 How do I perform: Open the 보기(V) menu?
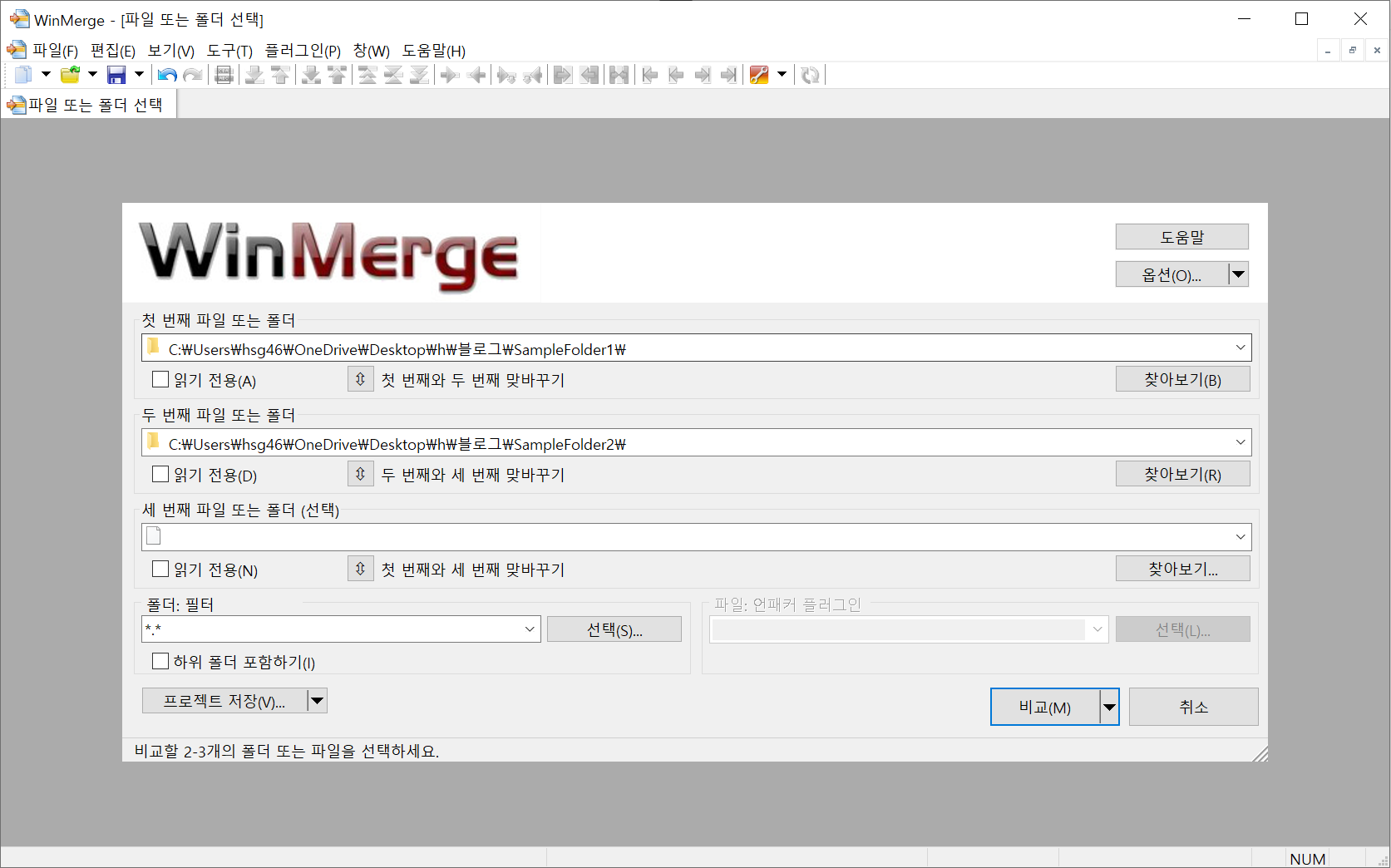click(171, 51)
